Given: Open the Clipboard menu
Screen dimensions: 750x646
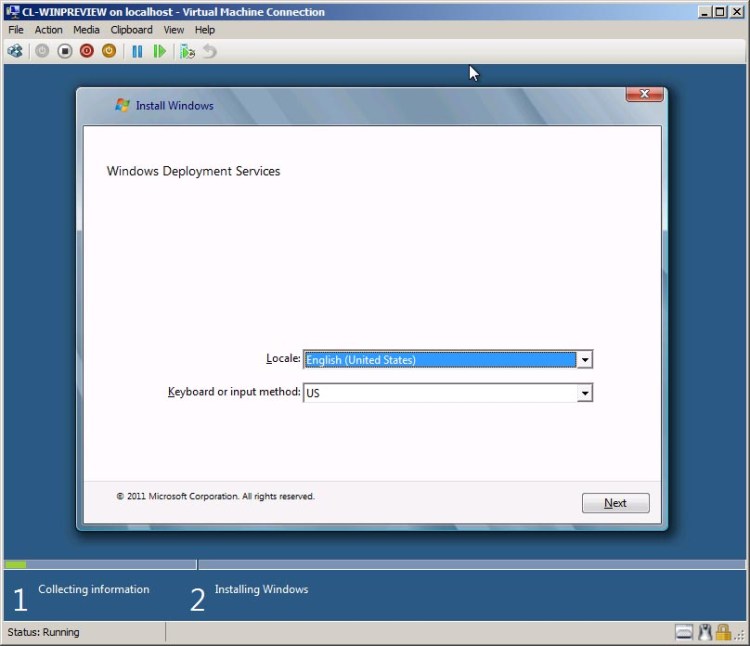Looking at the screenshot, I should [x=131, y=30].
